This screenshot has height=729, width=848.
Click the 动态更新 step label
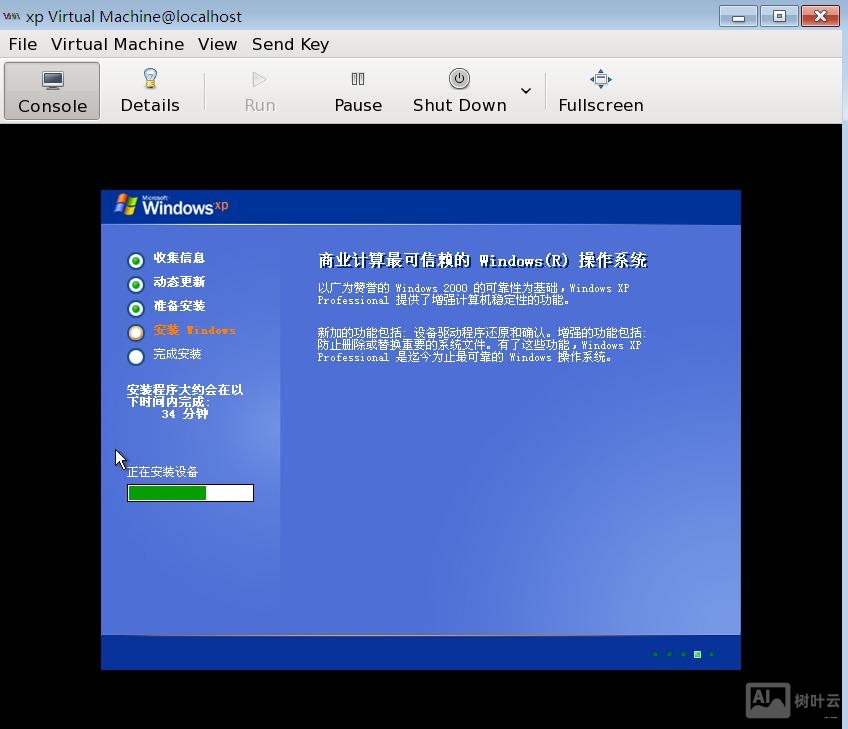(x=180, y=282)
